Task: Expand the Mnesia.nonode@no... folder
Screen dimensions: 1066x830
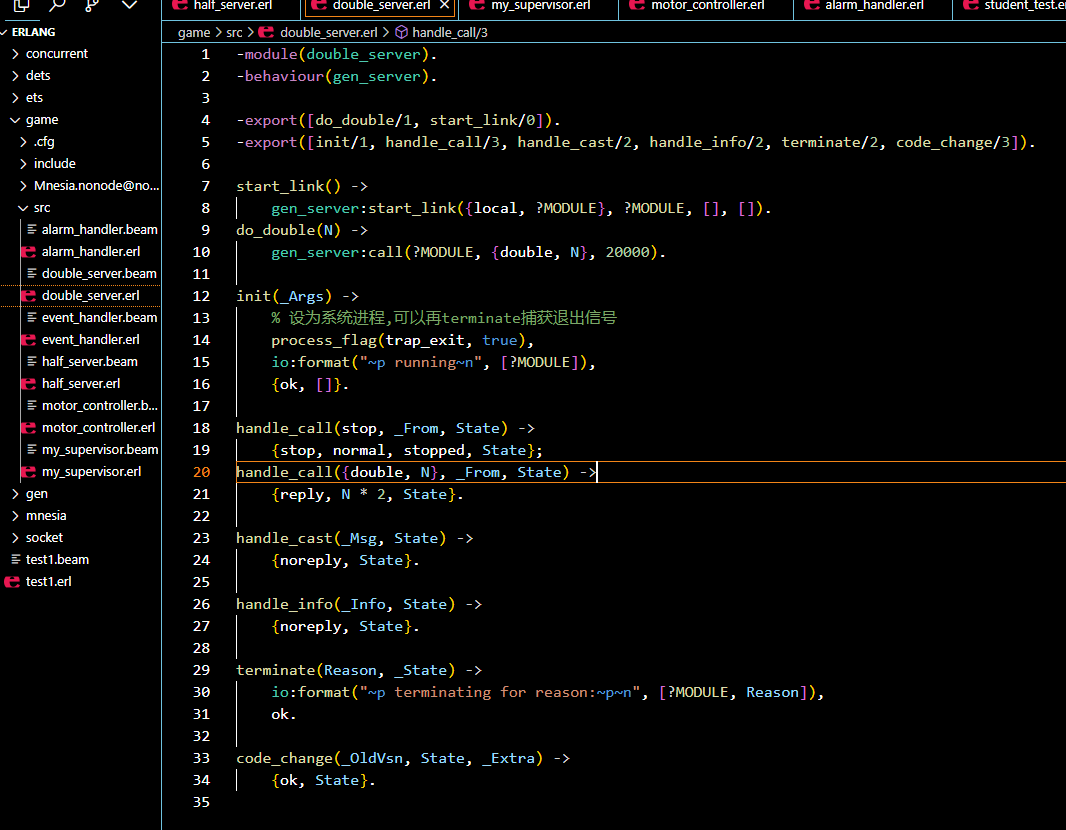Action: point(80,186)
